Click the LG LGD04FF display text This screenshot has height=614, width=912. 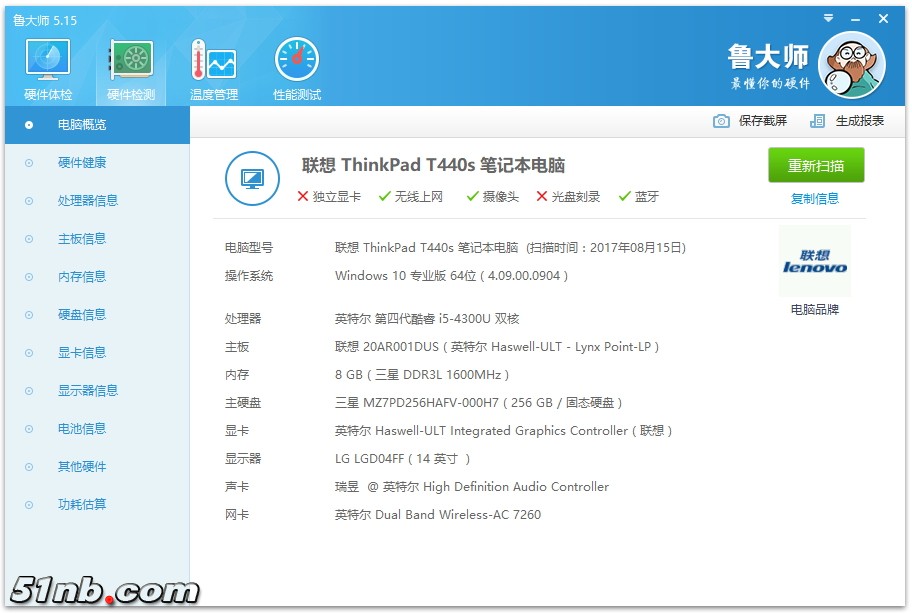coord(402,459)
